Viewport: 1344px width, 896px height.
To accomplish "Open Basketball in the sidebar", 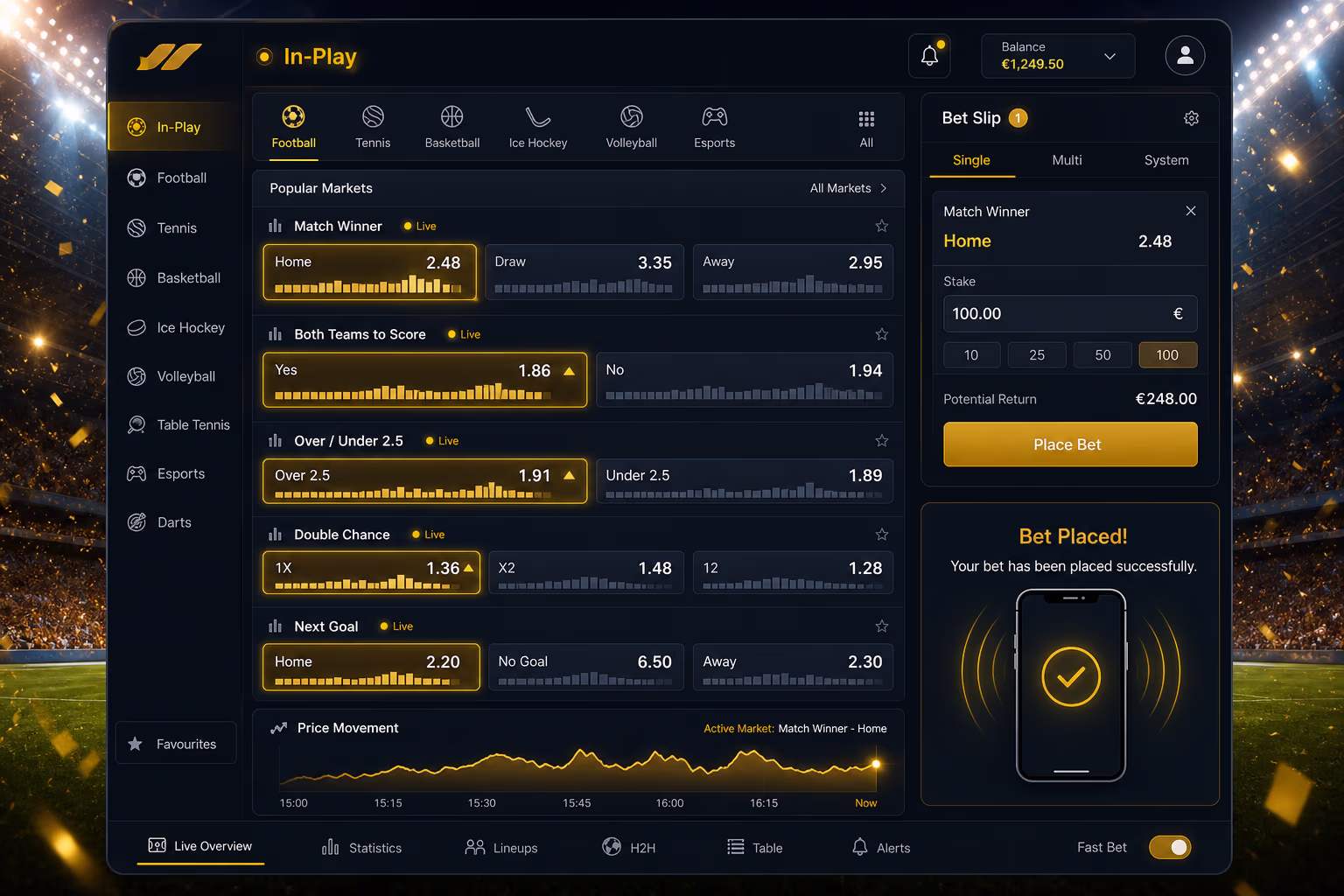I will pos(174,278).
